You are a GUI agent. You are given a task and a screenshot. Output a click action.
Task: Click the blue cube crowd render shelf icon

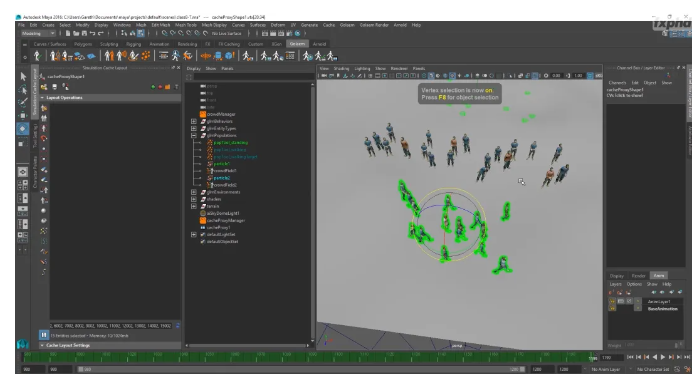(229, 56)
